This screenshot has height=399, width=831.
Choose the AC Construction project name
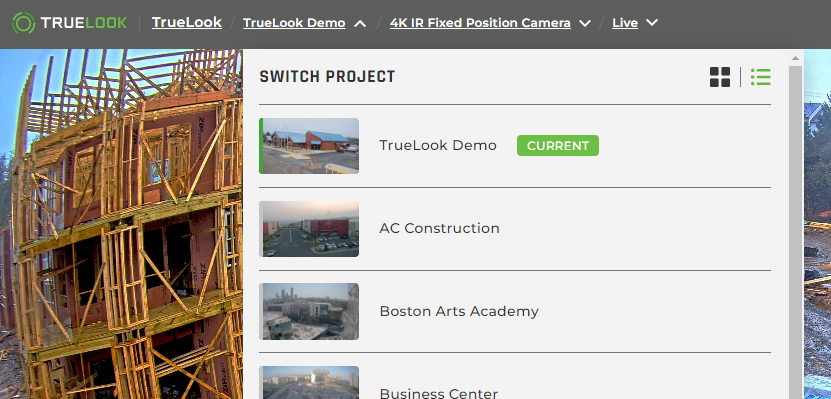coord(439,228)
